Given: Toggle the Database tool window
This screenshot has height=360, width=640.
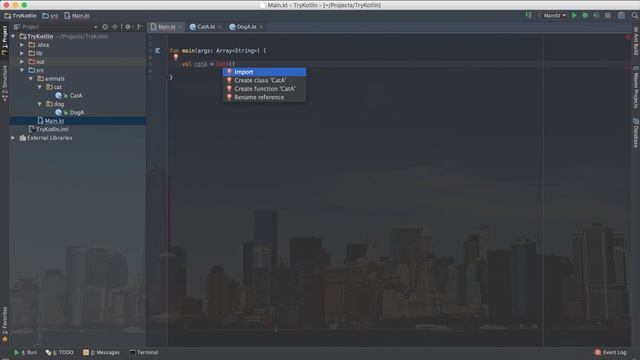Looking at the screenshot, I should pyautogui.click(x=636, y=133).
